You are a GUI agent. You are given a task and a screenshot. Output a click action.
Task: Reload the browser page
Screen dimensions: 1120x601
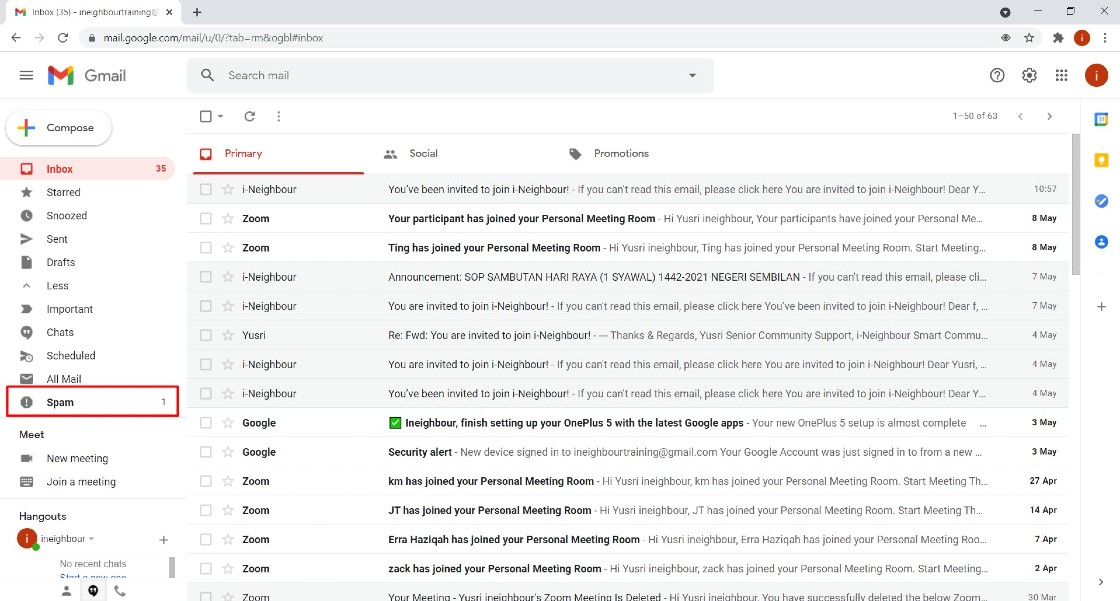coord(63,38)
